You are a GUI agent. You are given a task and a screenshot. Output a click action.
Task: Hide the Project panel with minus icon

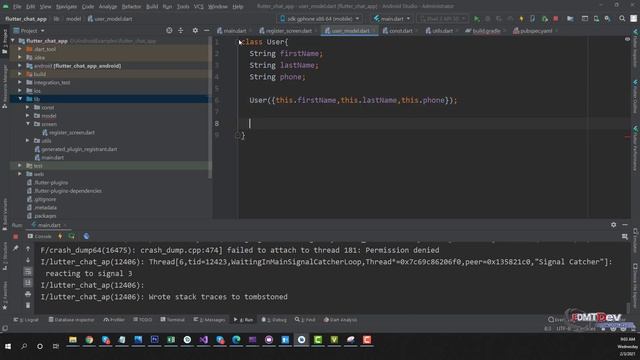[x=207, y=31]
